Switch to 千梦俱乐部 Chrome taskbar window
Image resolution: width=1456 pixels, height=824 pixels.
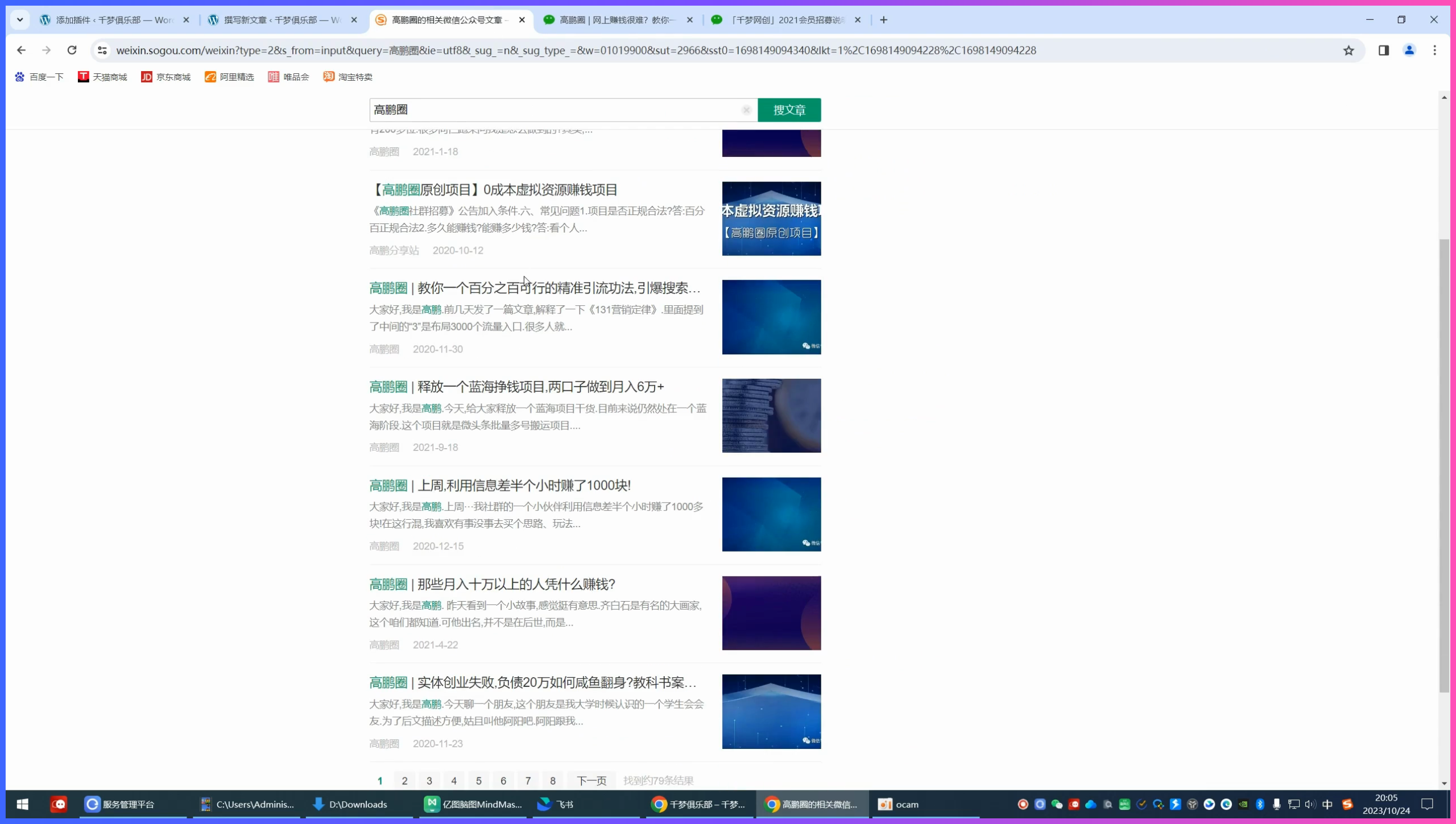tap(698, 804)
